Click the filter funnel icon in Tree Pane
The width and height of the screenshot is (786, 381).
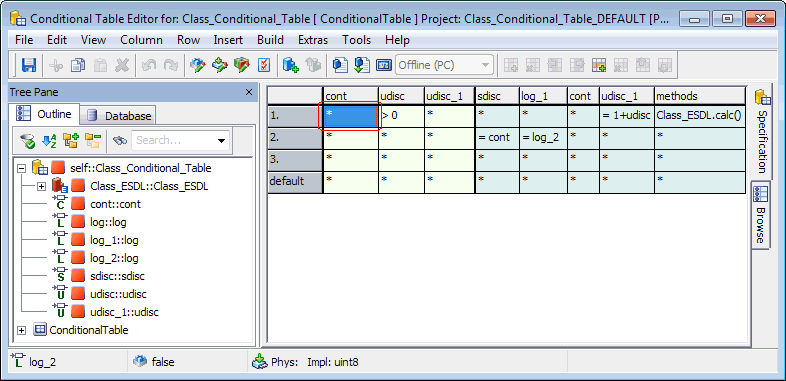coord(27,141)
